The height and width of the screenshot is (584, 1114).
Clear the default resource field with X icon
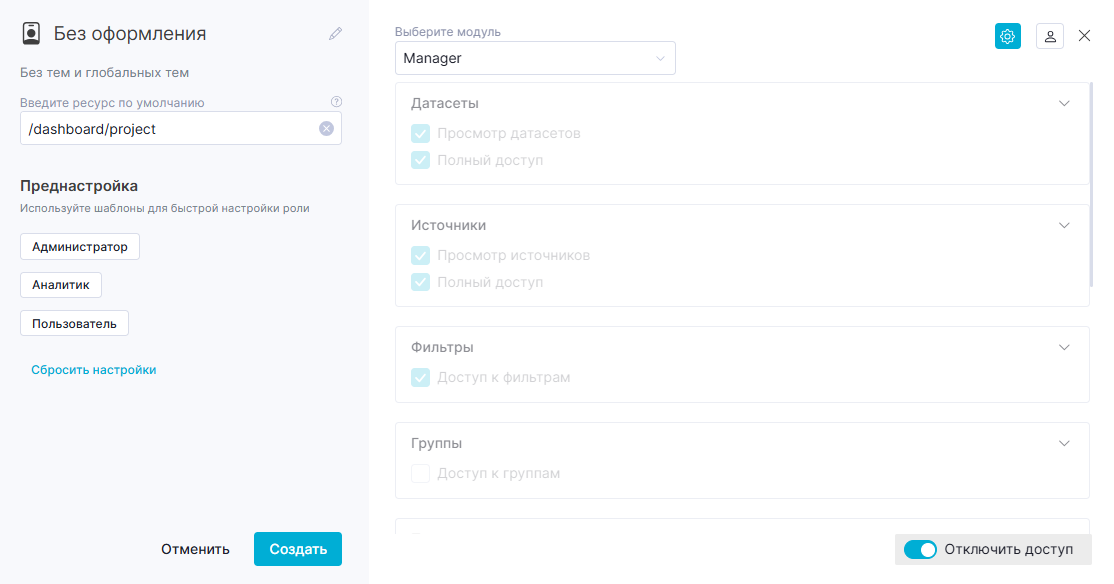326,129
